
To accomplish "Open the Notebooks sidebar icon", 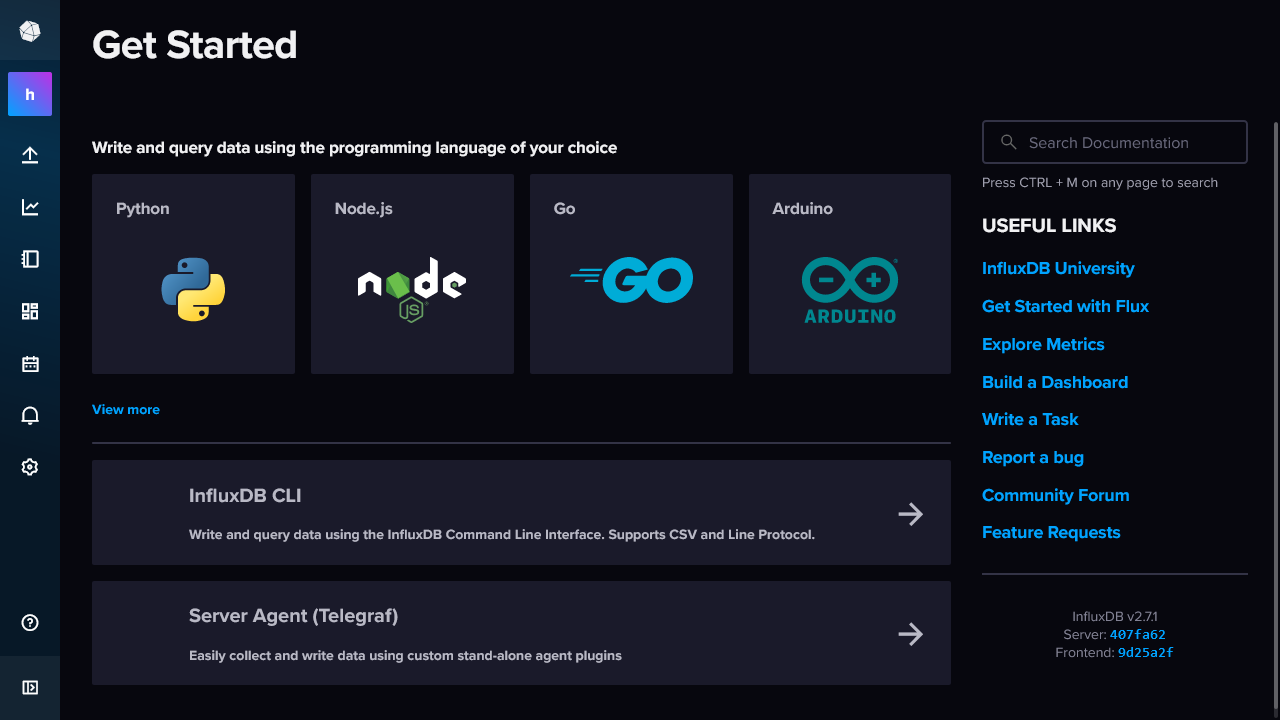I will pyautogui.click(x=30, y=259).
